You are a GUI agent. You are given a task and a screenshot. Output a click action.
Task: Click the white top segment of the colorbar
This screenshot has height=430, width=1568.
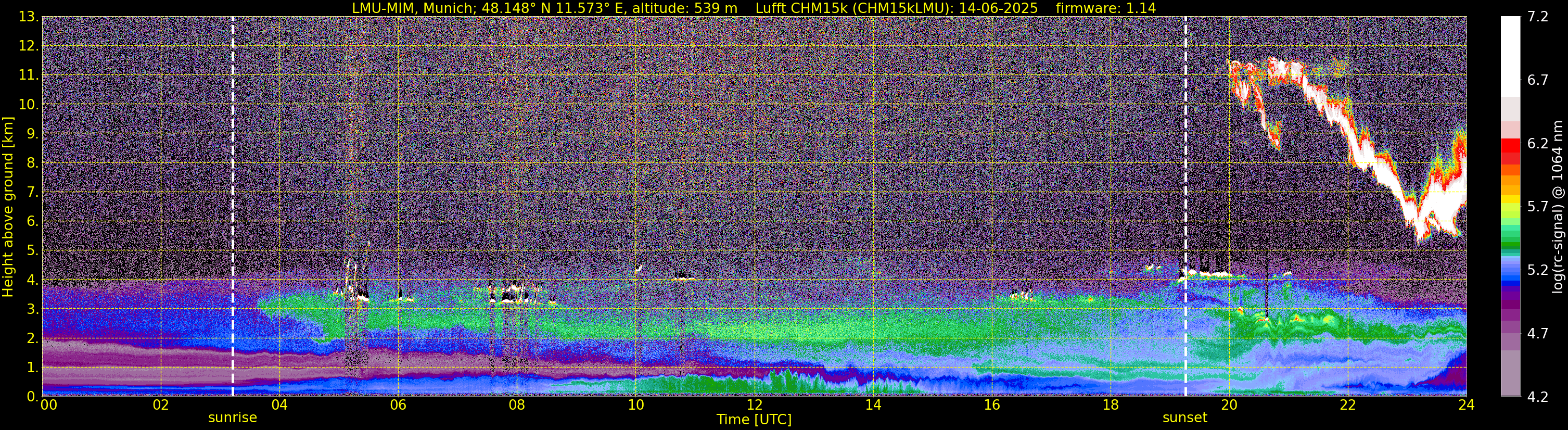click(1511, 57)
